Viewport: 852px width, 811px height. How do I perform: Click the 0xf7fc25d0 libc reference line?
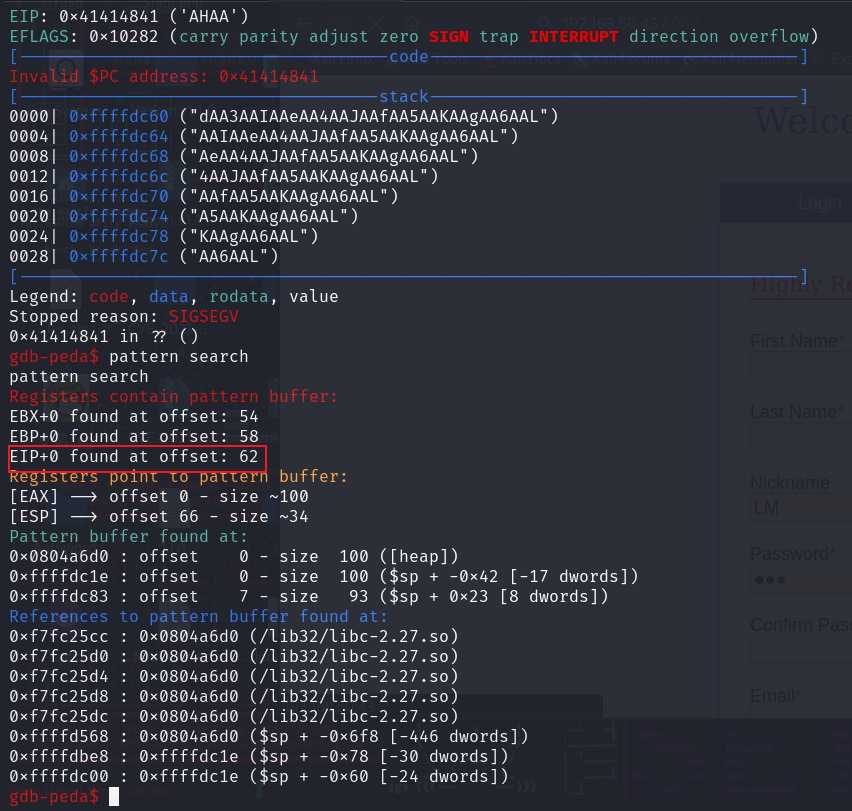[234, 657]
